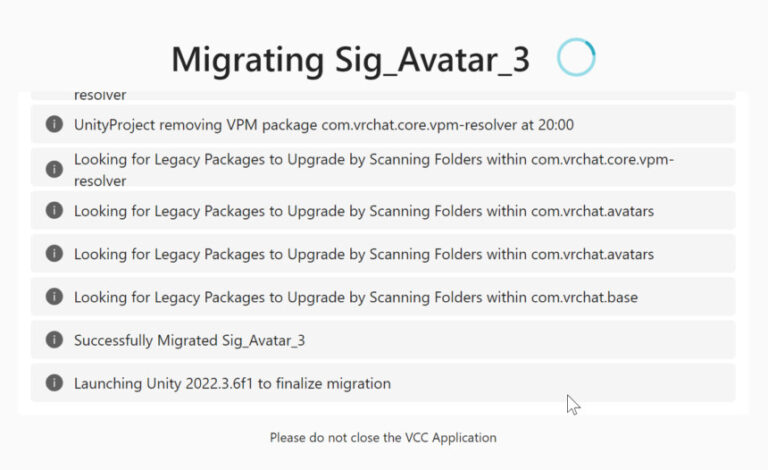
Task: Click info icon beside UnityProject removing VPM package
Action: pyautogui.click(x=54, y=125)
